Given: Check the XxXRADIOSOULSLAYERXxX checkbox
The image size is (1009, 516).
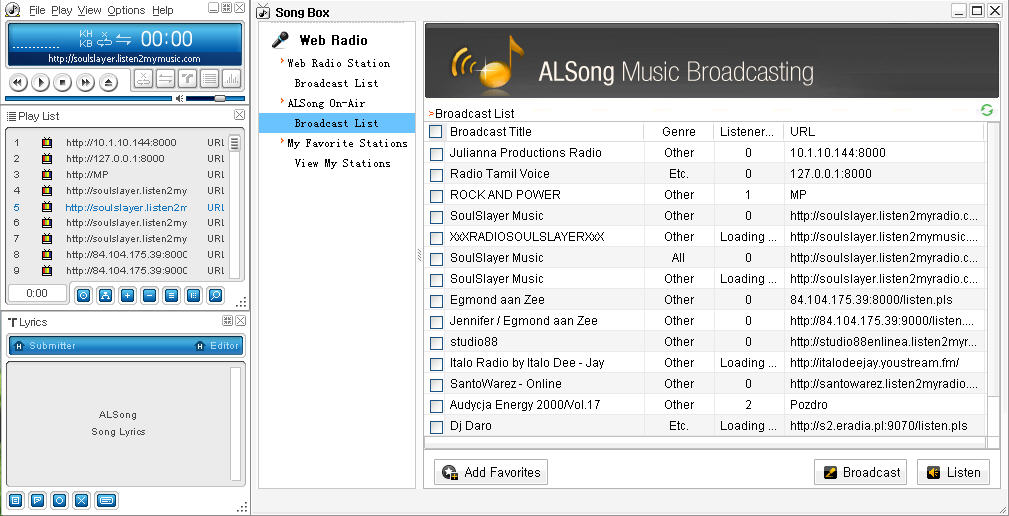Looking at the screenshot, I should 436,237.
